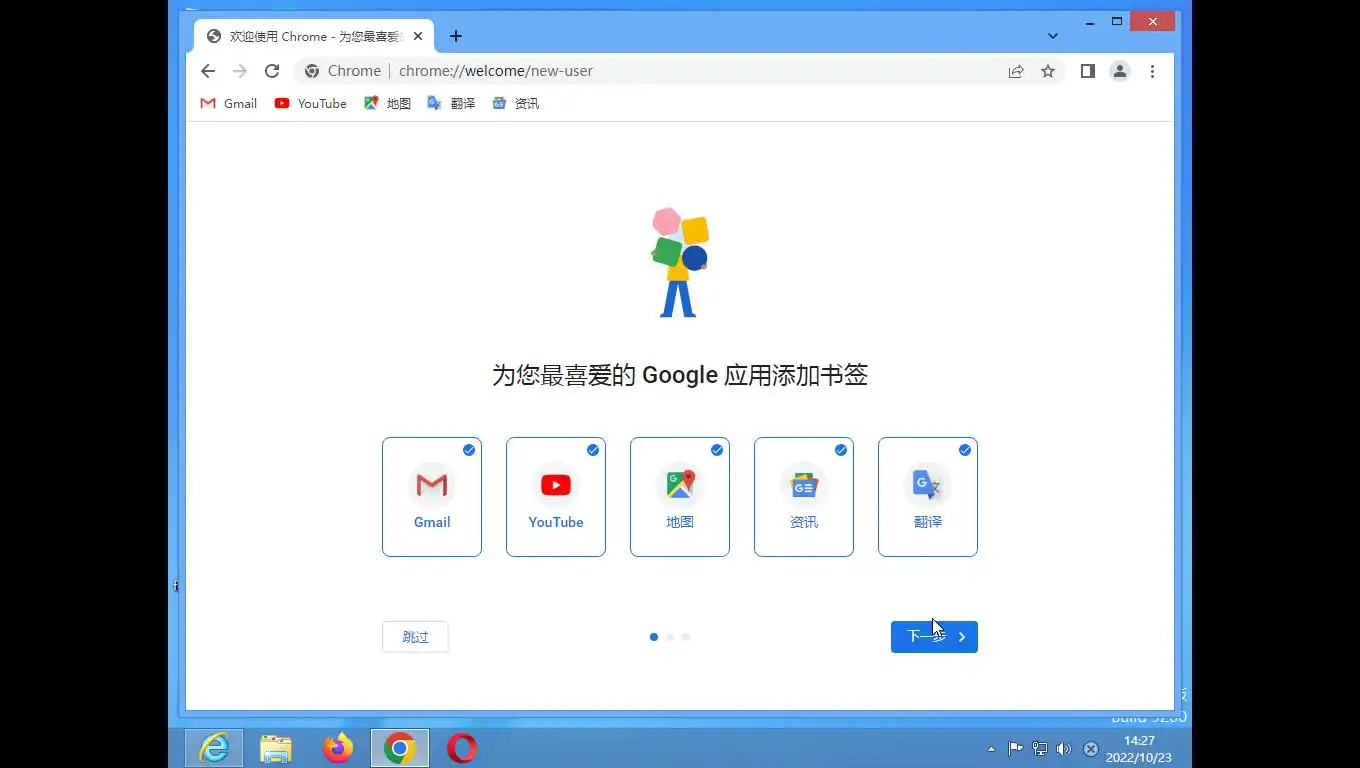The image size is (1360, 768).
Task: Click the 跳过 skip button
Action: 415,637
